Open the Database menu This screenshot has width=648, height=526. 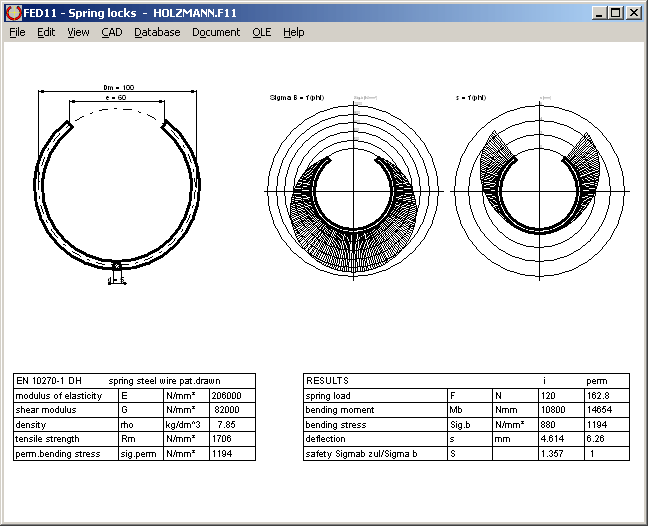[x=157, y=32]
